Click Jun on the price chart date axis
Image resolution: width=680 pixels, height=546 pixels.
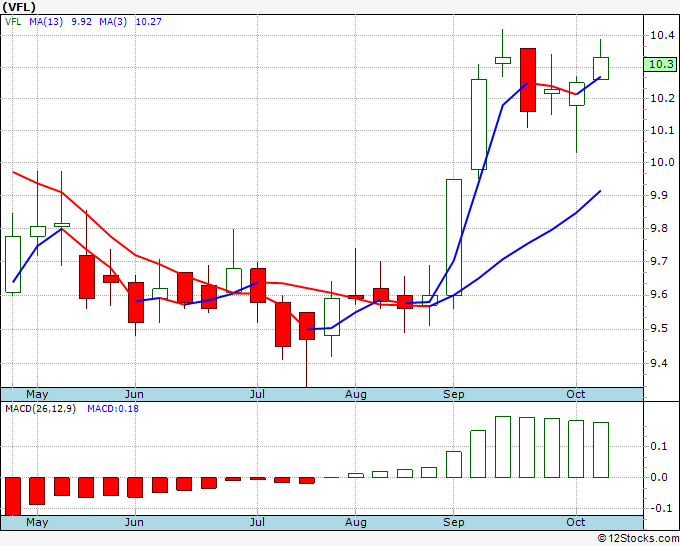coord(134,394)
